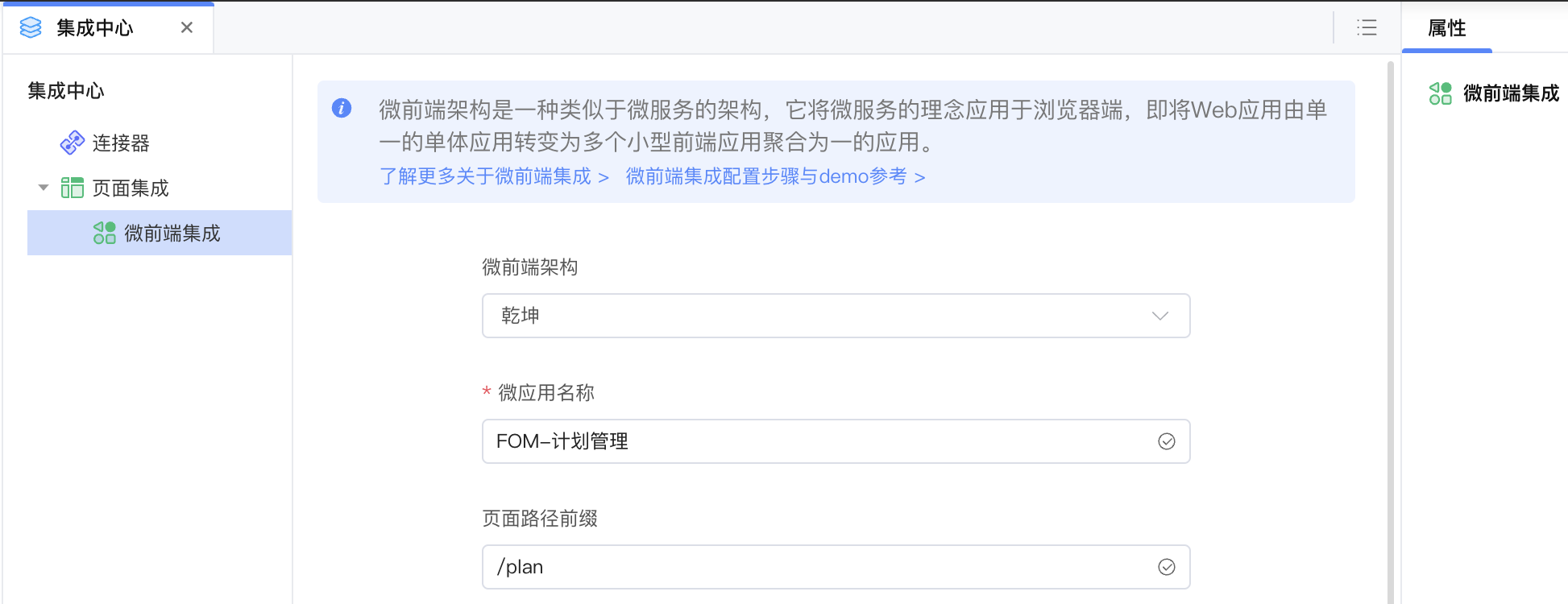
Task: Click the 微前端集成 icon in properties panel
Action: point(1441,93)
